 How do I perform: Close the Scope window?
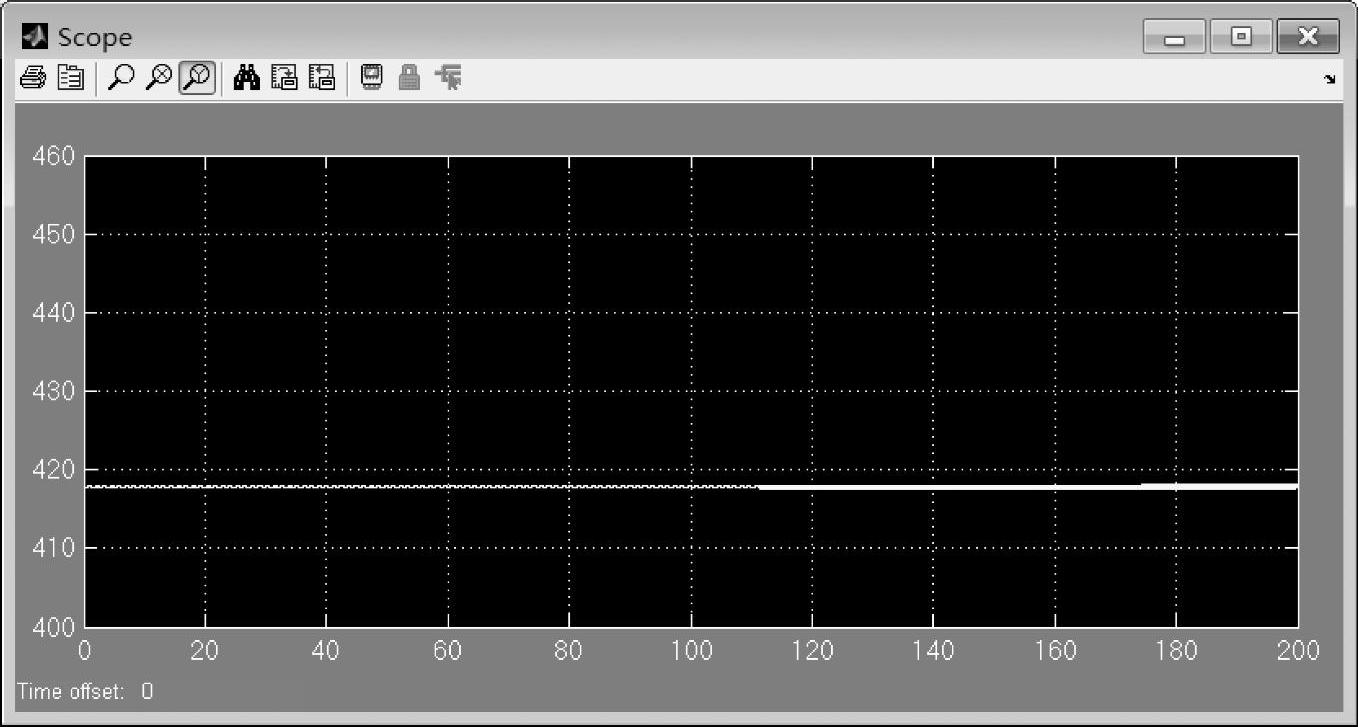(1308, 38)
